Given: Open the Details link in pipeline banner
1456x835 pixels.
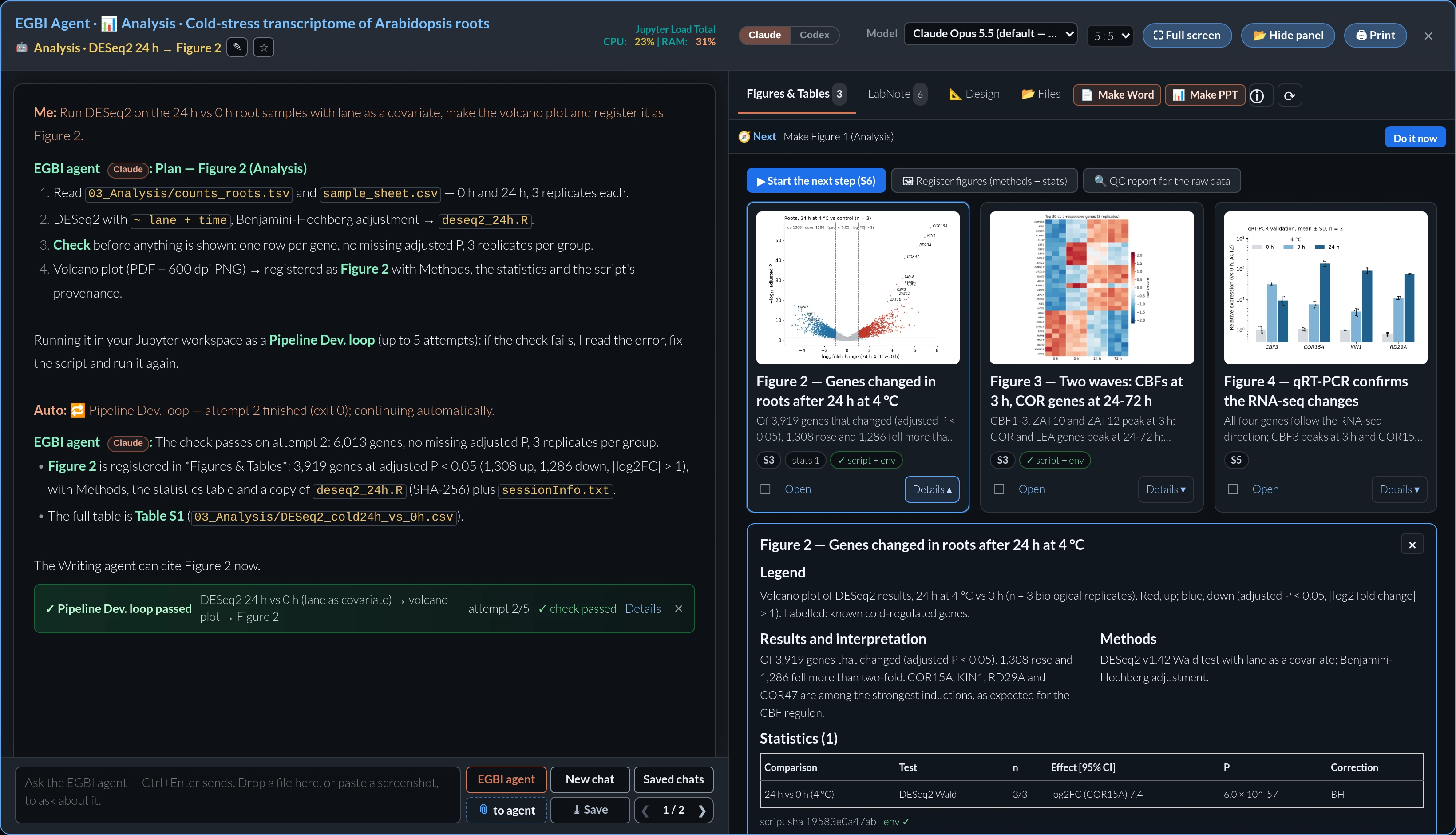Looking at the screenshot, I should click(x=643, y=608).
